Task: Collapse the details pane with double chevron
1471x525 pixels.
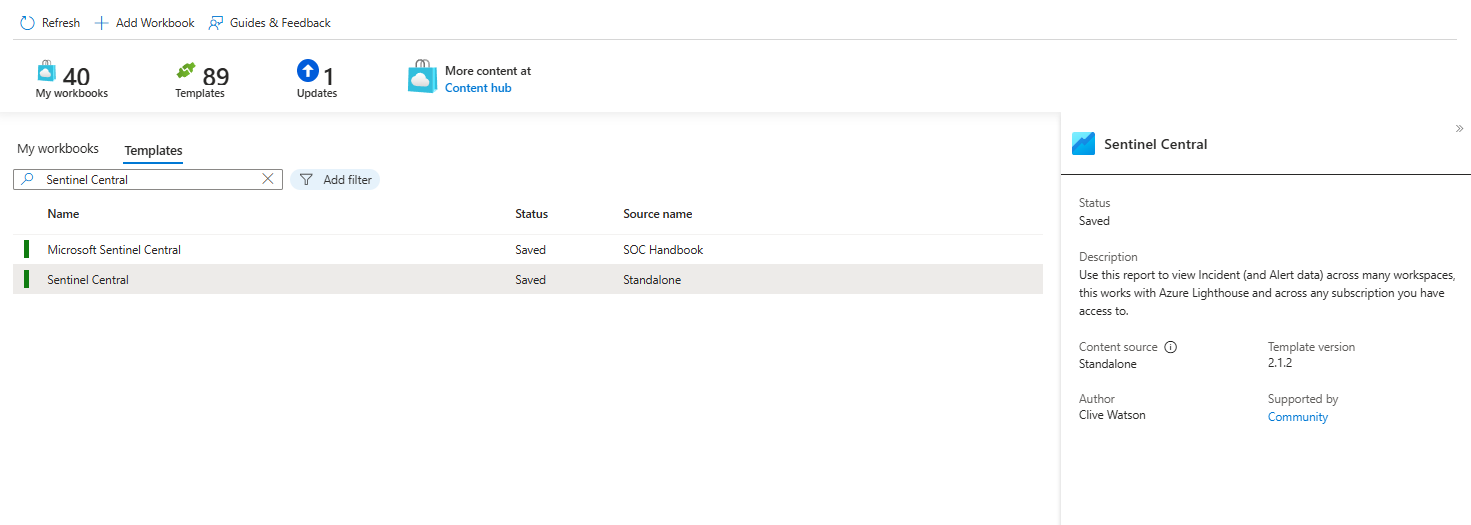Action: point(1459,128)
